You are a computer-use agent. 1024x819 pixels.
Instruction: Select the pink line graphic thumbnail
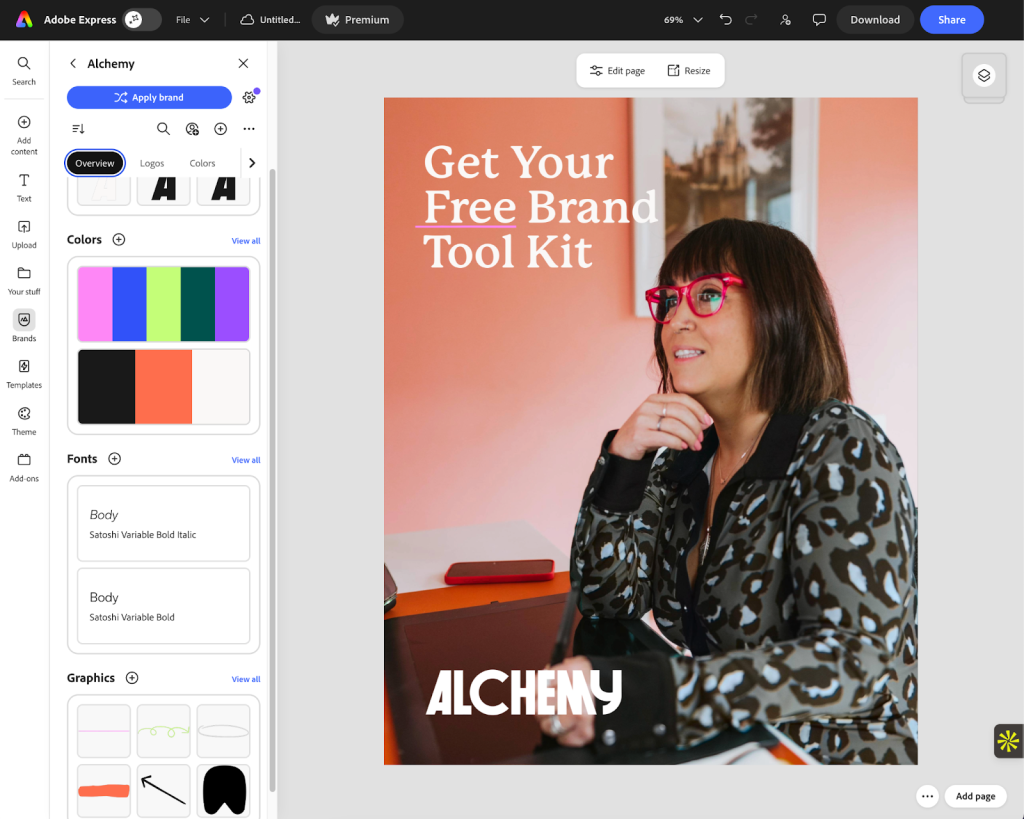coord(104,731)
